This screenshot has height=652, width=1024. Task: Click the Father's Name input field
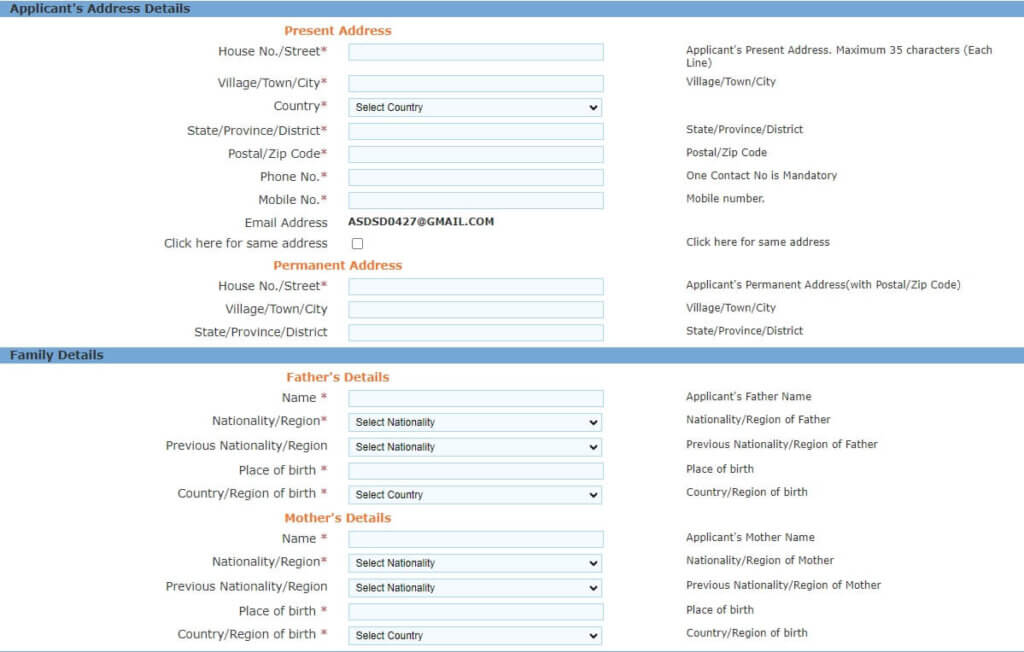coord(475,398)
